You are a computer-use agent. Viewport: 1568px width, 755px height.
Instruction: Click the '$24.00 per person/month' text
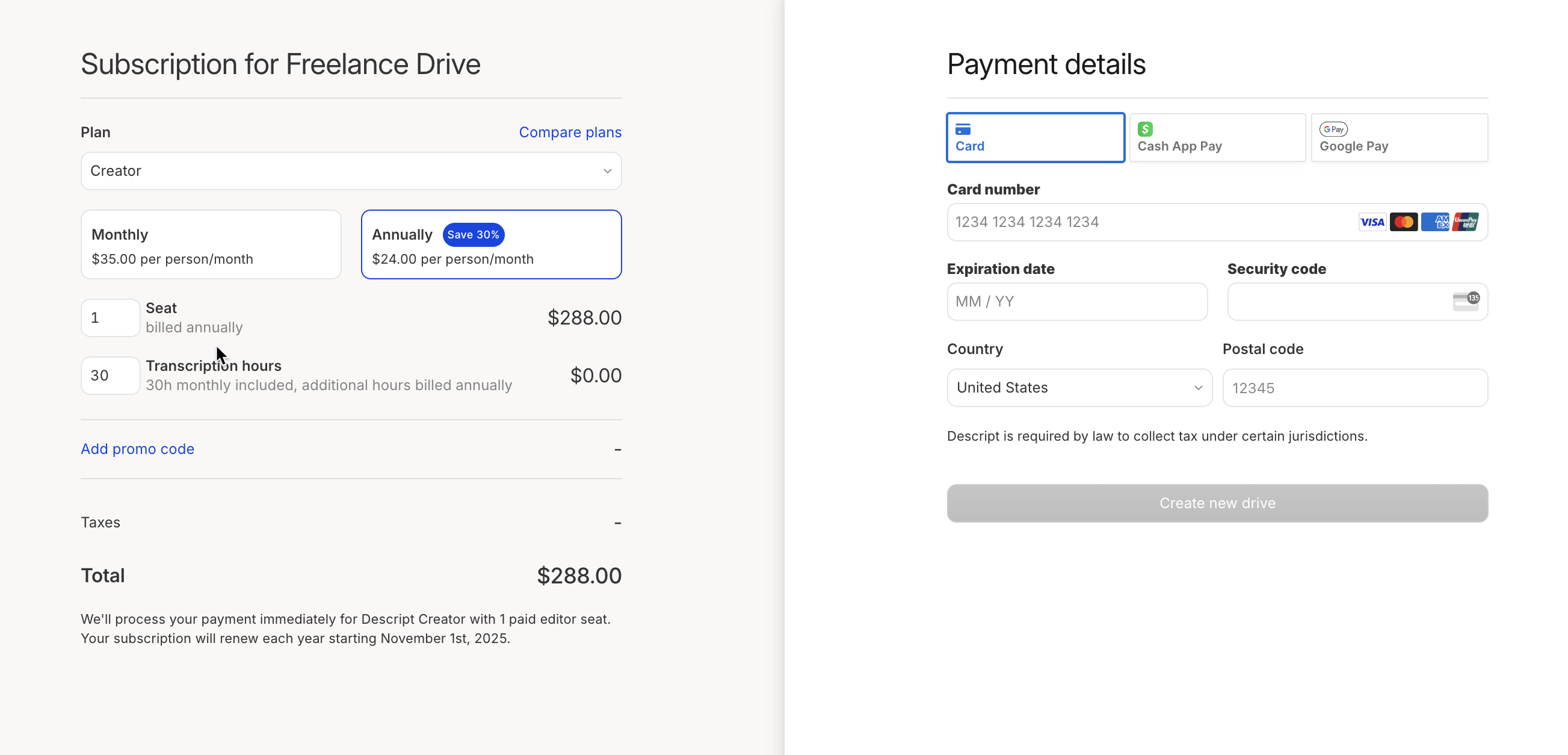tap(453, 259)
